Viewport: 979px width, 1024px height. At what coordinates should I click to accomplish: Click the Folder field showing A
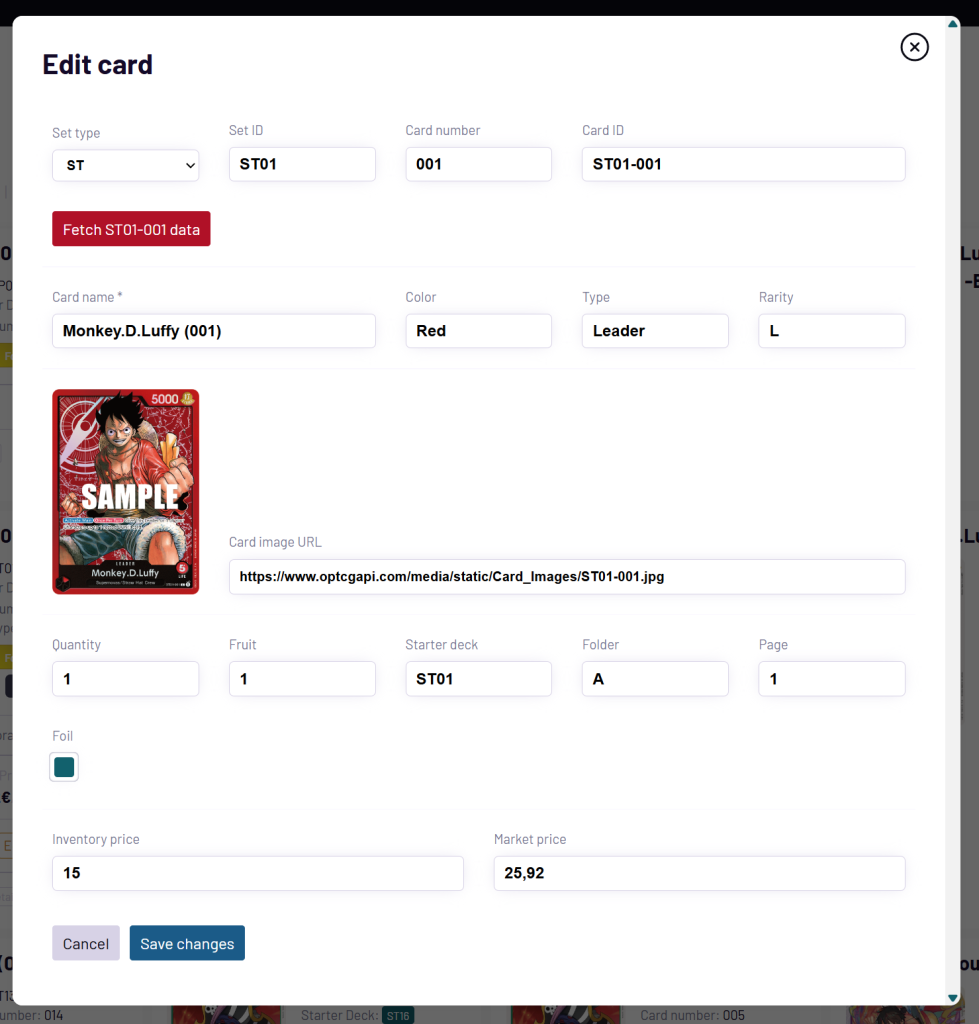point(655,678)
